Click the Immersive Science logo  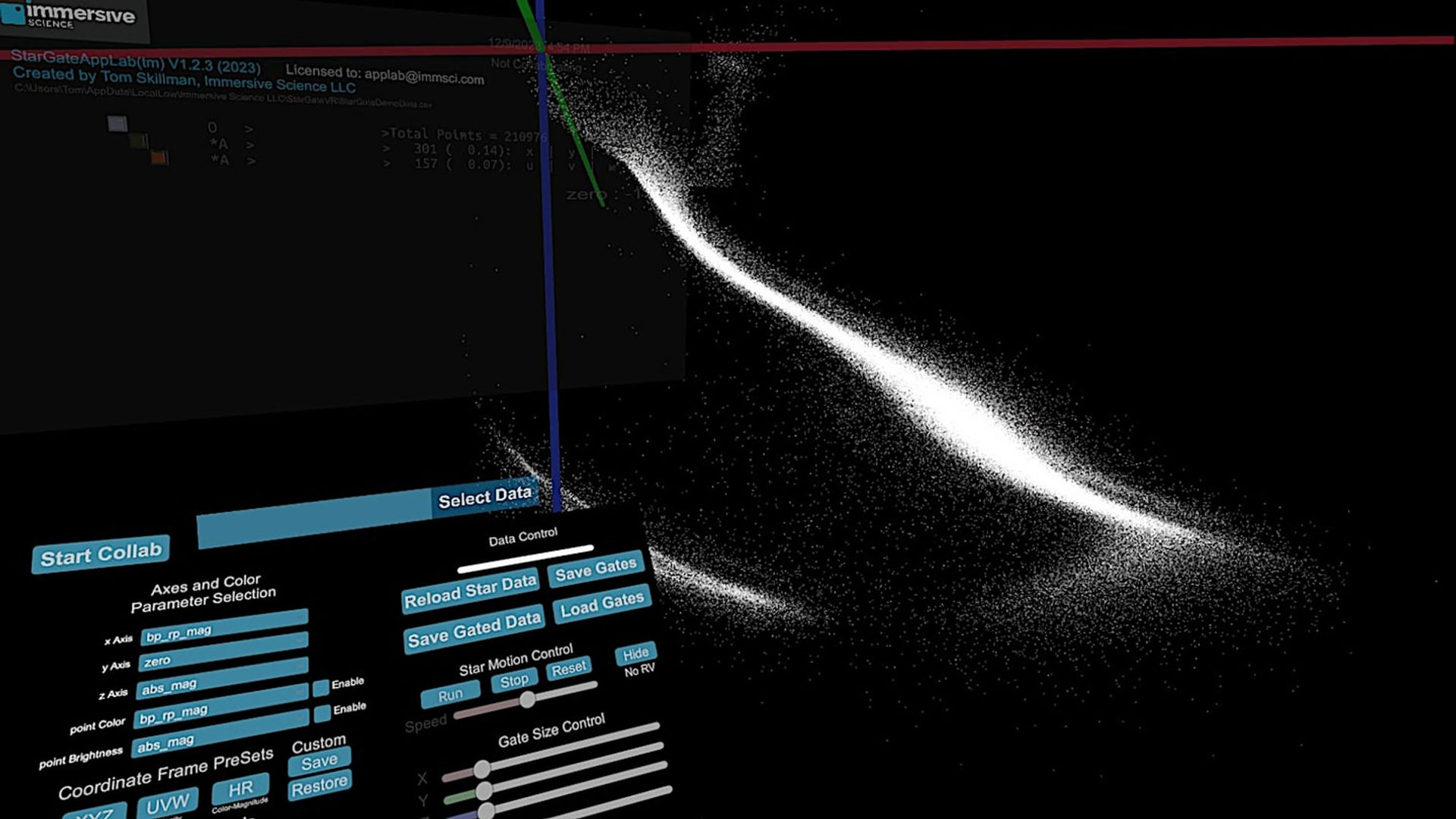coord(70,15)
